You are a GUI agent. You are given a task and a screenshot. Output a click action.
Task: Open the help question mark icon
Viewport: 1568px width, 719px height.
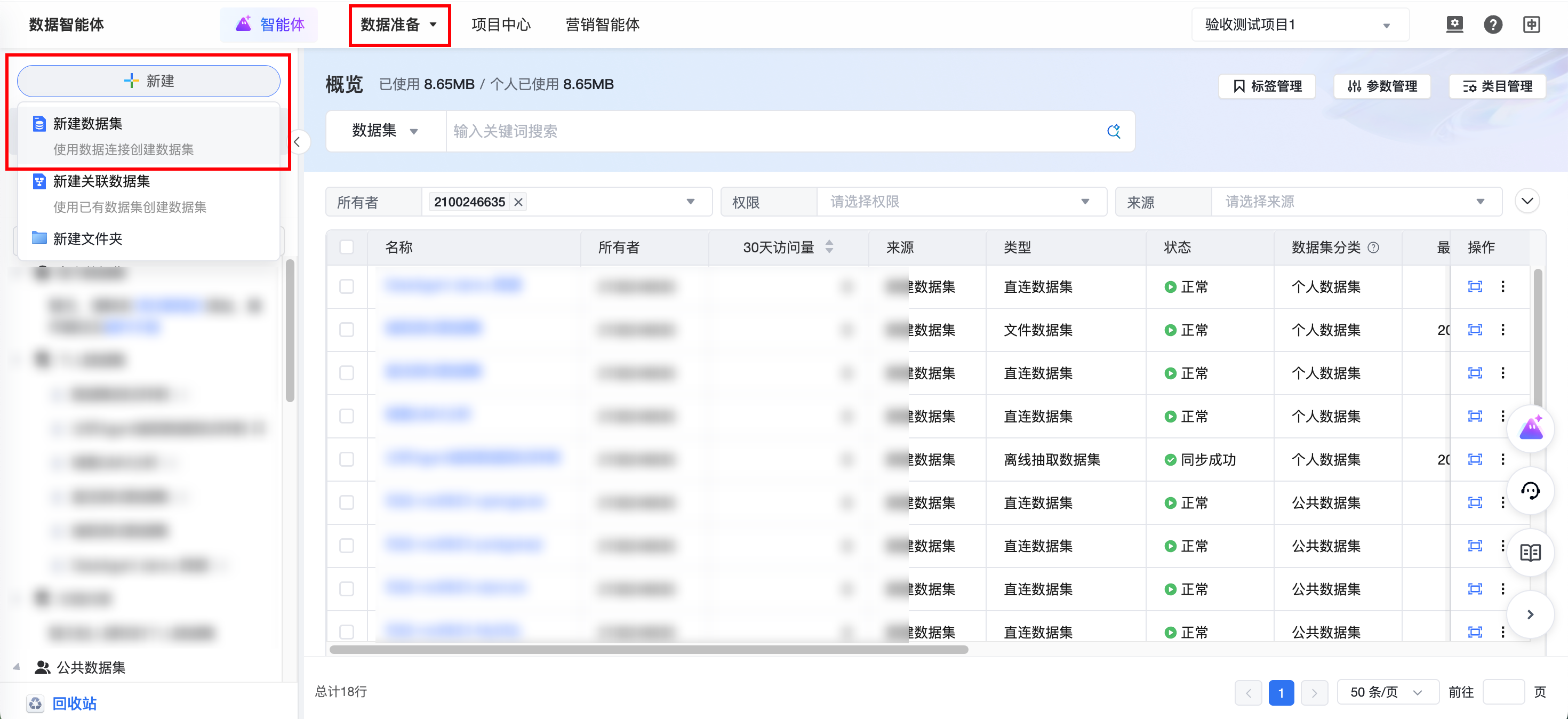point(1492,25)
